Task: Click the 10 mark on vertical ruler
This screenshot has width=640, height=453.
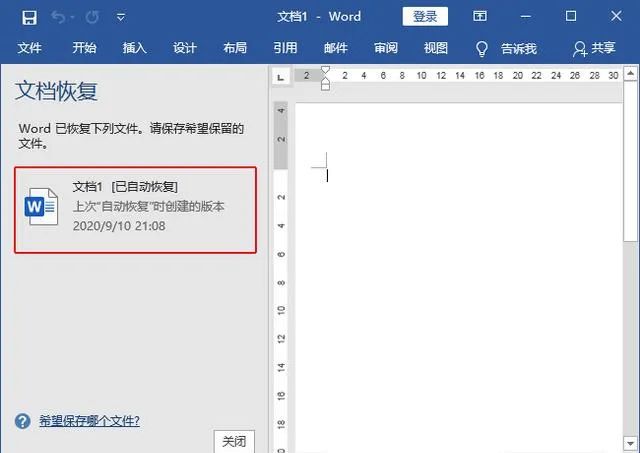Action: [281, 310]
